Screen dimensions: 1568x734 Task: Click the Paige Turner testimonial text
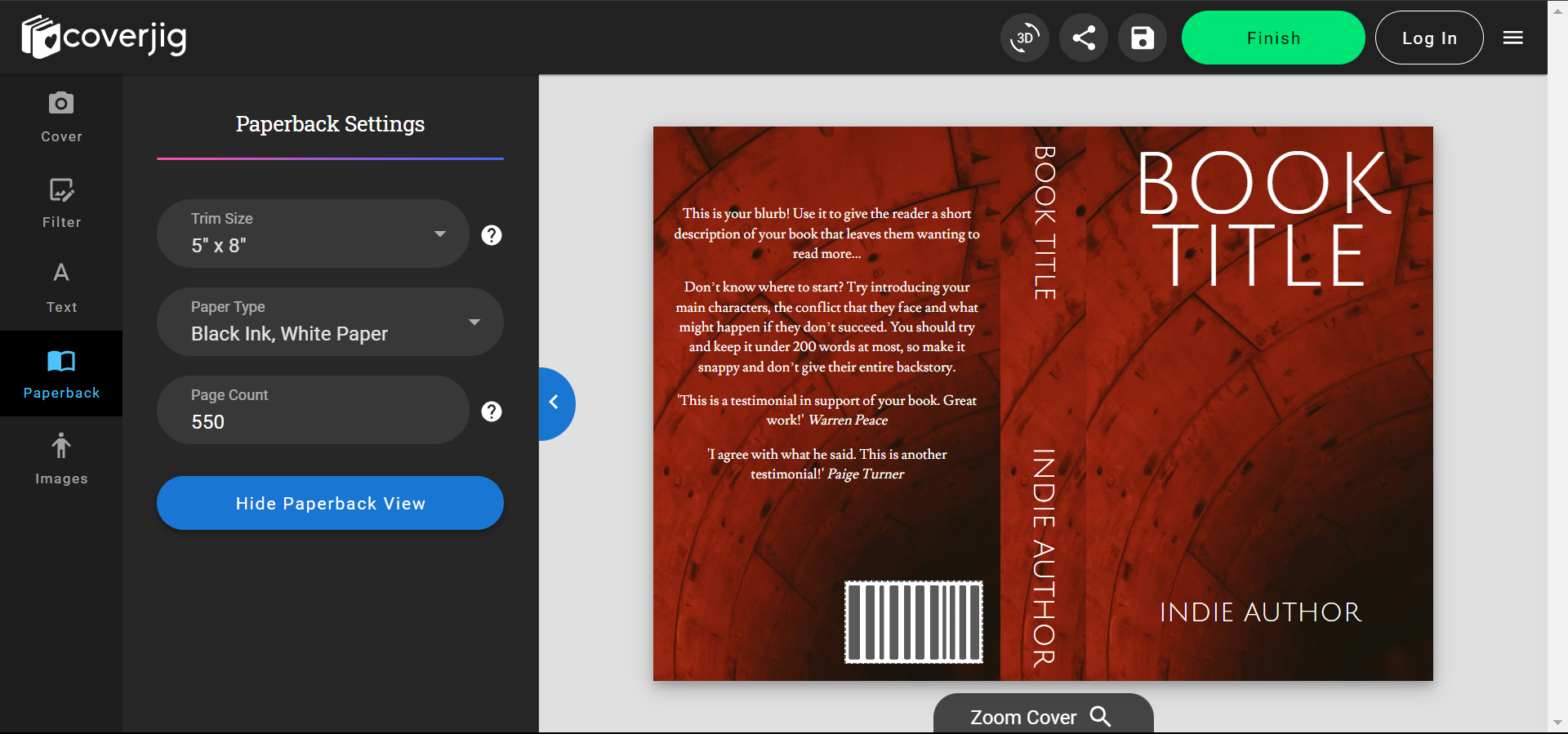(826, 464)
